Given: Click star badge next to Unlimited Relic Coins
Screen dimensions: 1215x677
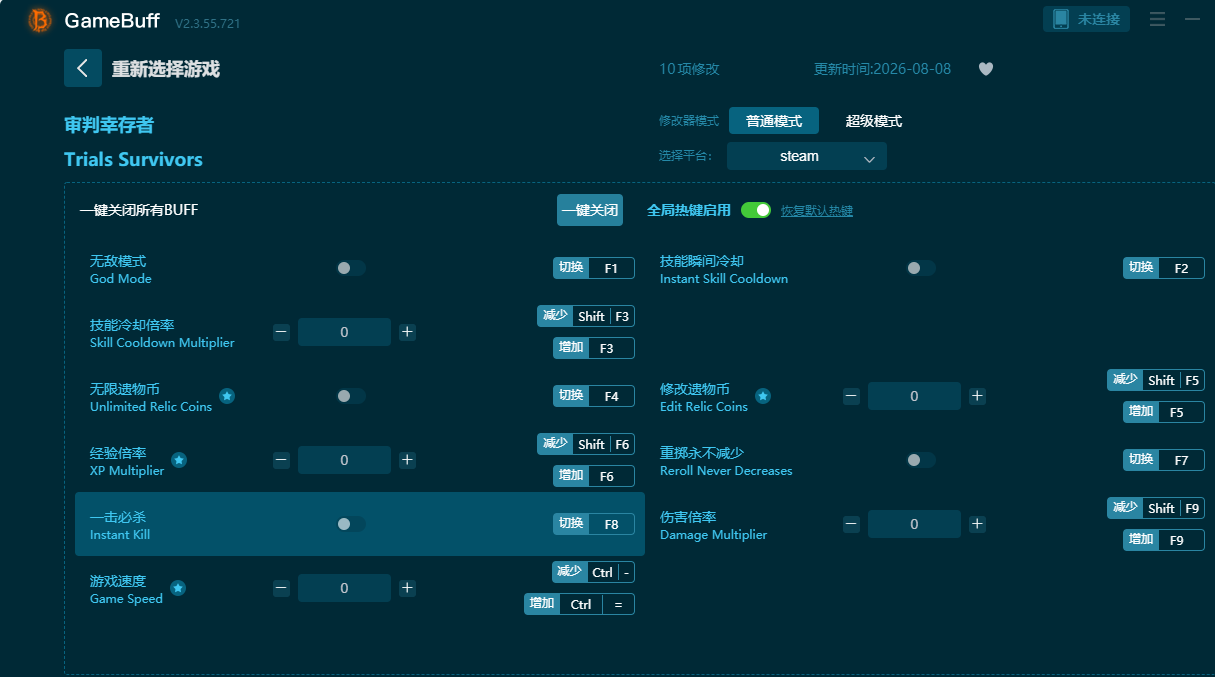Looking at the screenshot, I should coord(227,396).
